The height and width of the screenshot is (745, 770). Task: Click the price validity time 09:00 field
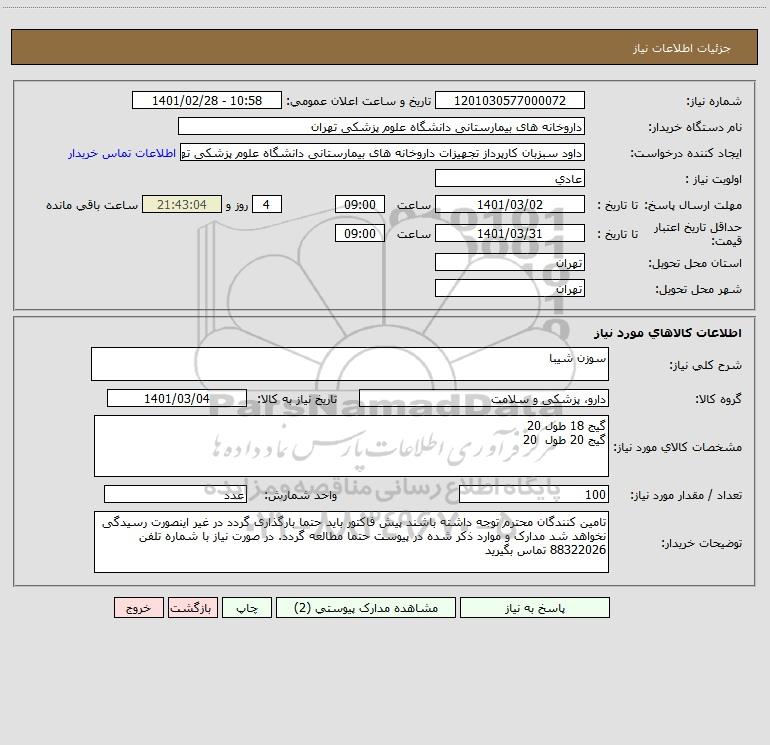[x=359, y=233]
